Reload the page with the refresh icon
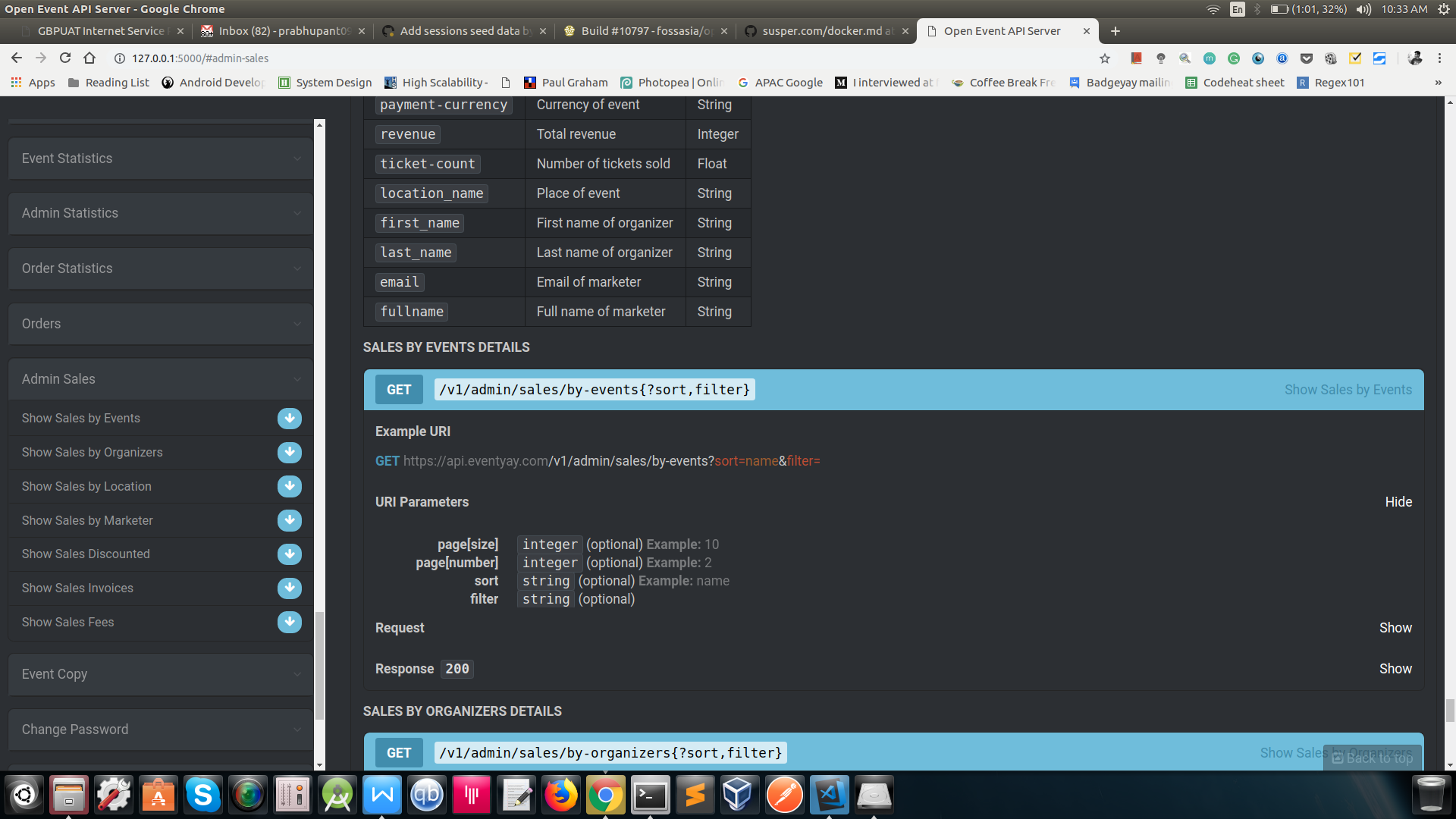The width and height of the screenshot is (1456, 819). tap(65, 58)
